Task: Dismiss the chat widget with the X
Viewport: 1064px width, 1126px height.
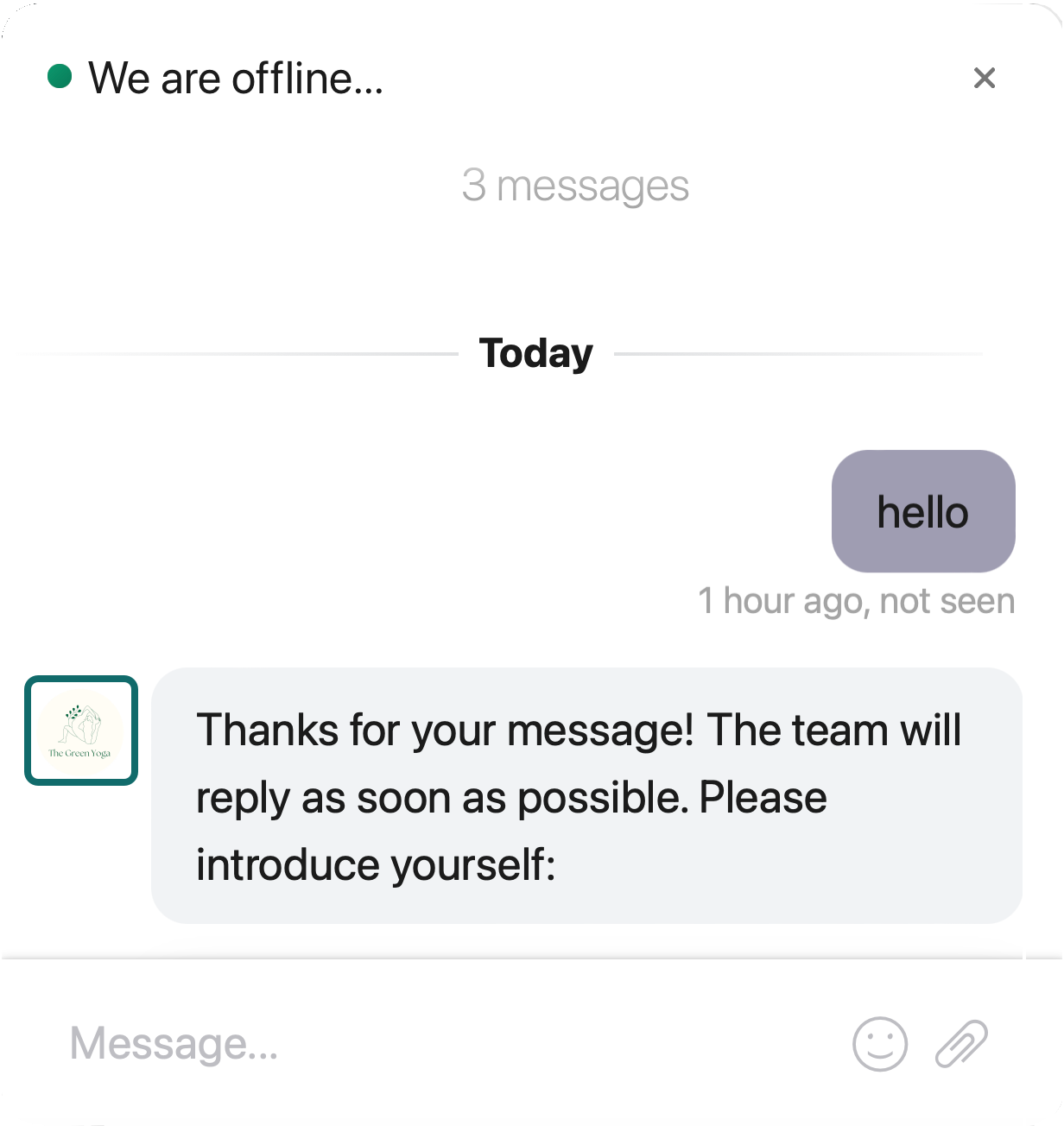Action: coord(984,79)
